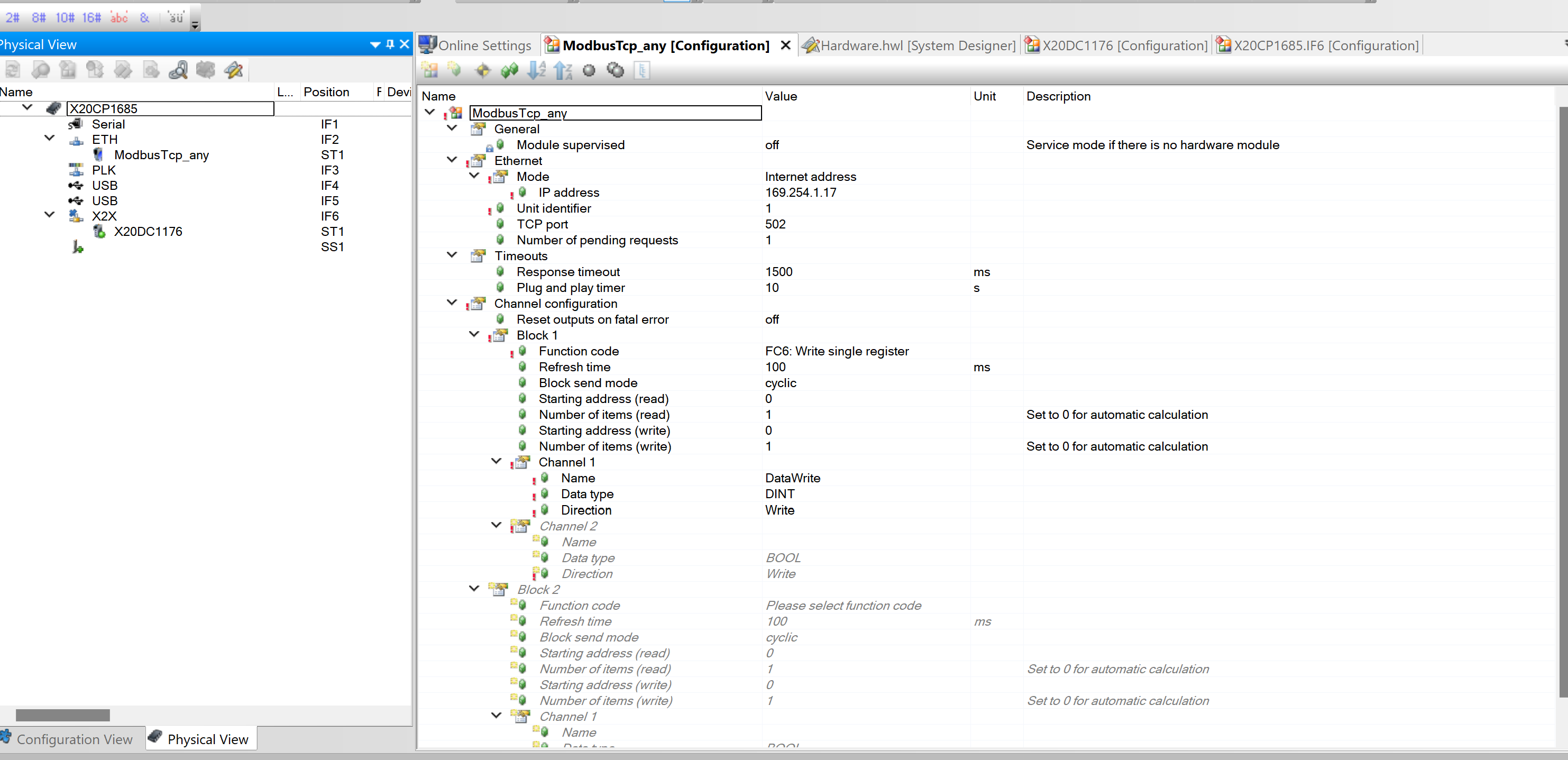1568x760 pixels.
Task: Click the two green cubes toolbar icon
Action: pyautogui.click(x=509, y=70)
